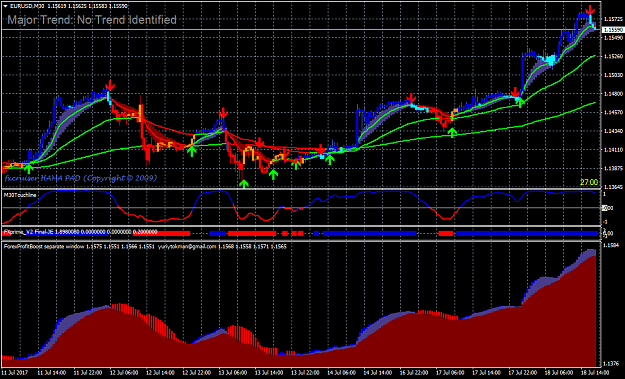This screenshot has height=379, width=625.
Task: Click the yuriytokman@gmail.com text
Action: (187, 247)
